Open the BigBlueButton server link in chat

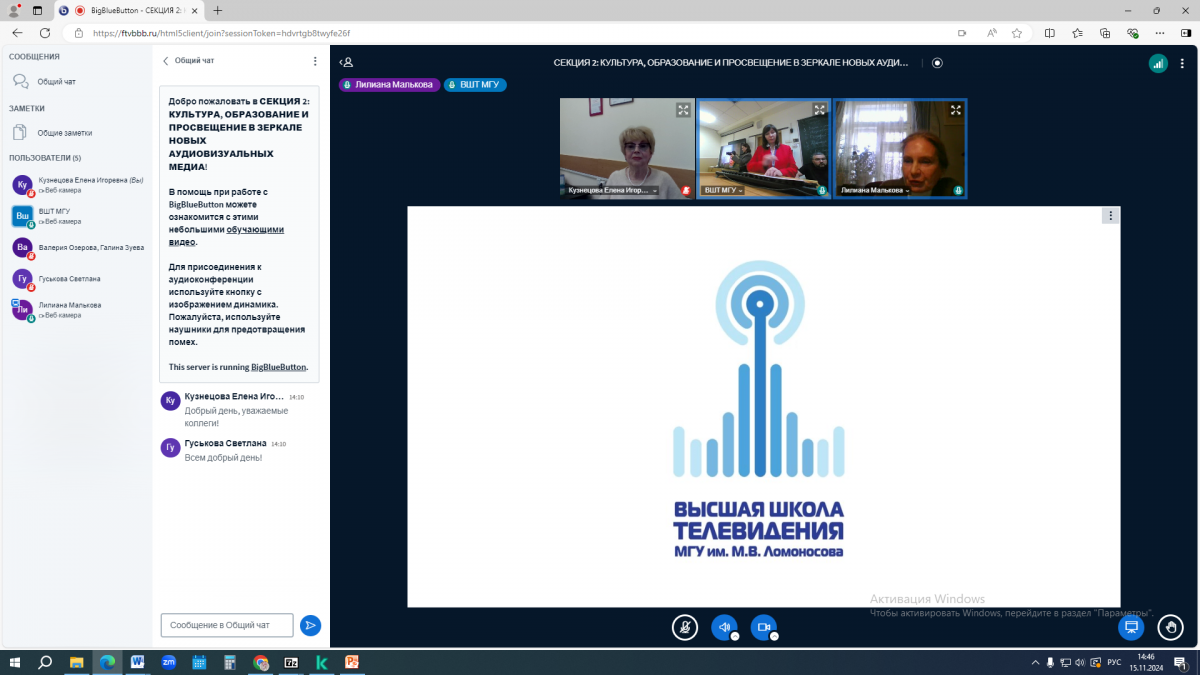coord(279,367)
